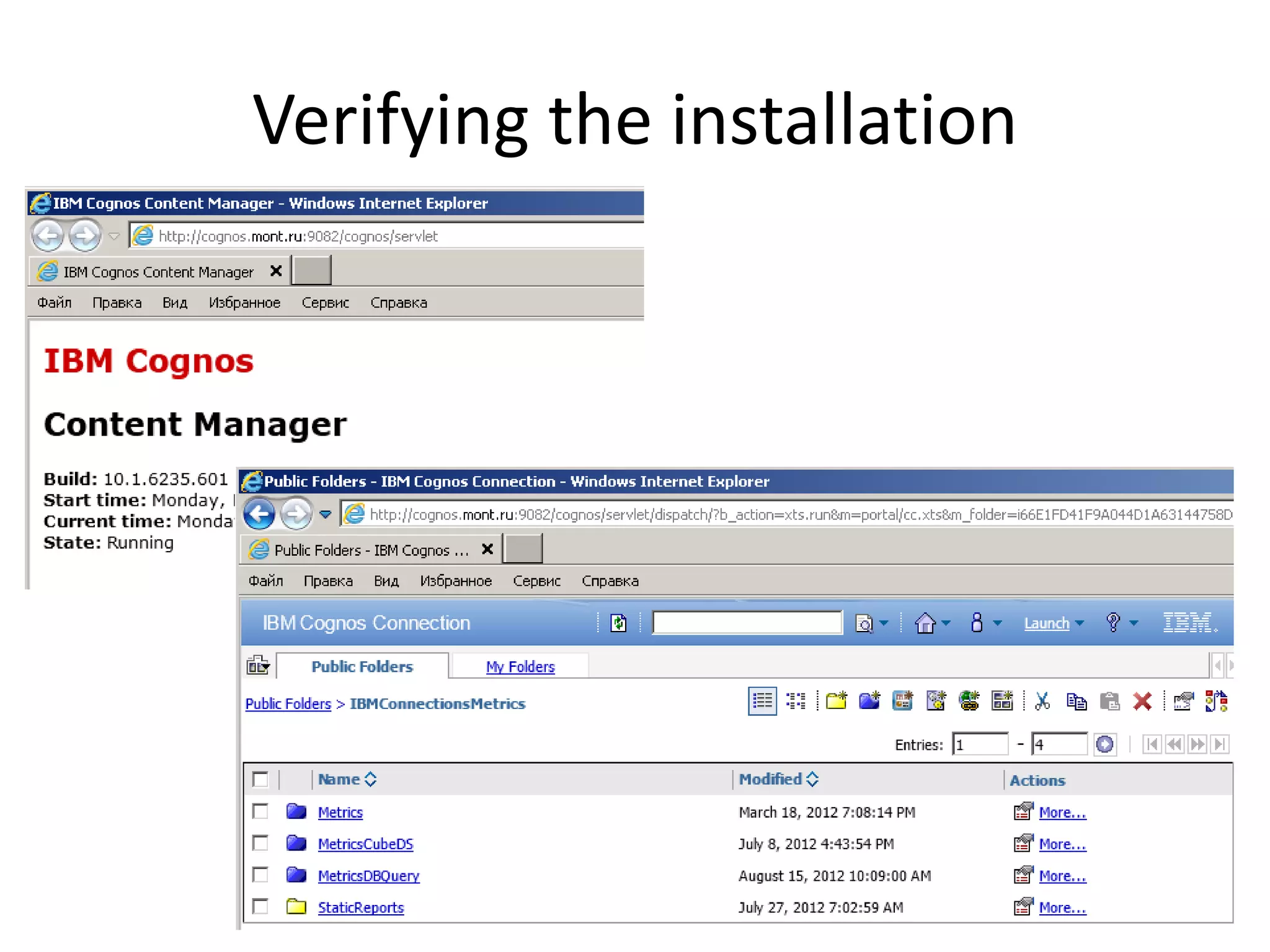Open the StaticReports folder link
This screenshot has width=1270, height=952.
pyautogui.click(x=360, y=907)
